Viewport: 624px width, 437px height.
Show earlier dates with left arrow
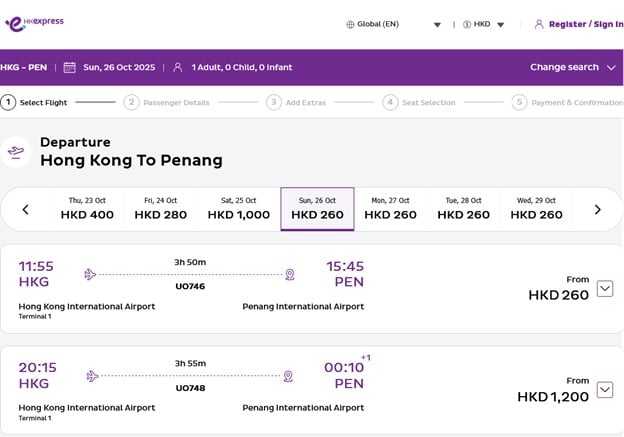point(25,209)
